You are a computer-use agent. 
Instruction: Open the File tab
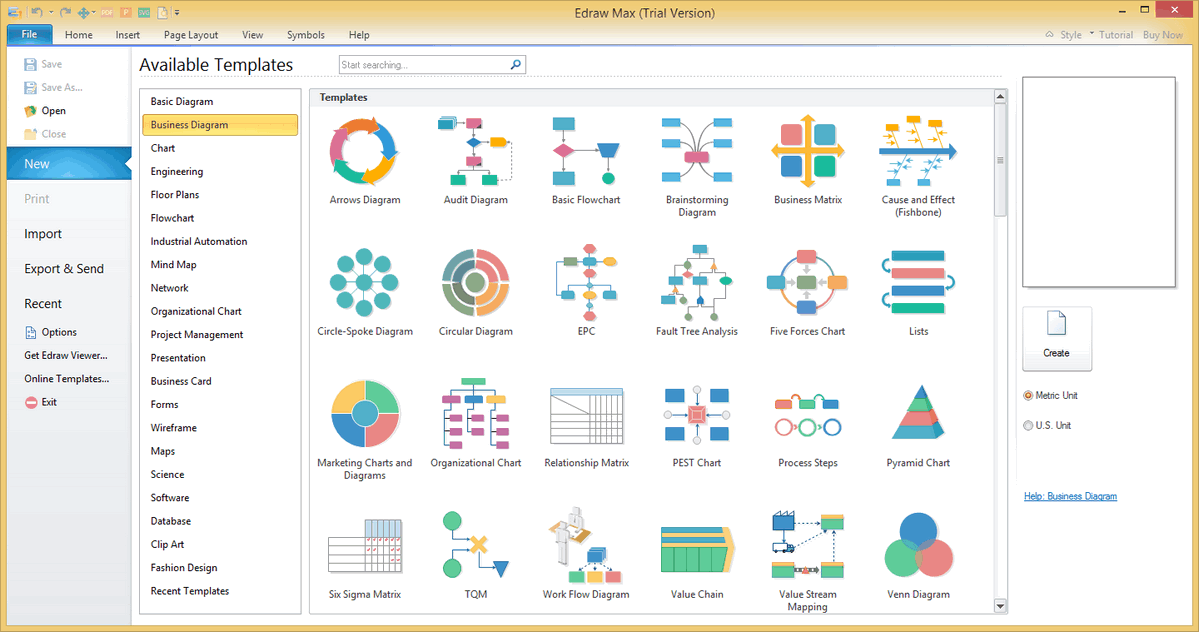coord(29,34)
